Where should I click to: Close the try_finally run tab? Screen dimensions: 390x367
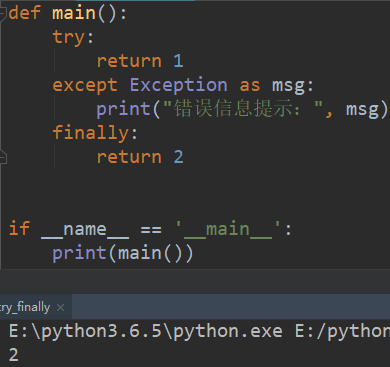point(60,307)
